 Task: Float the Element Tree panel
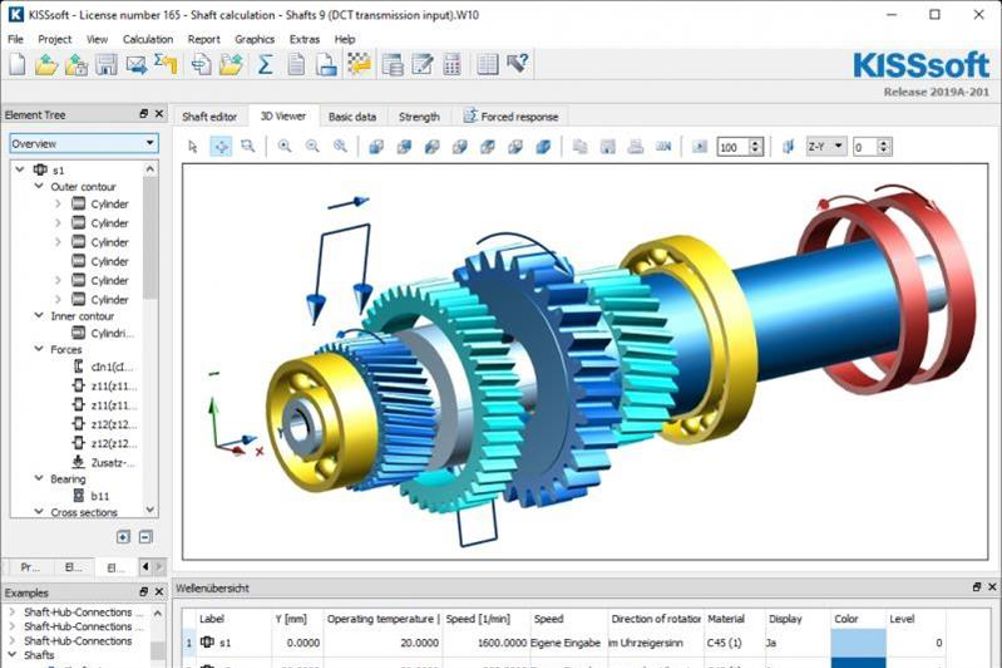144,114
